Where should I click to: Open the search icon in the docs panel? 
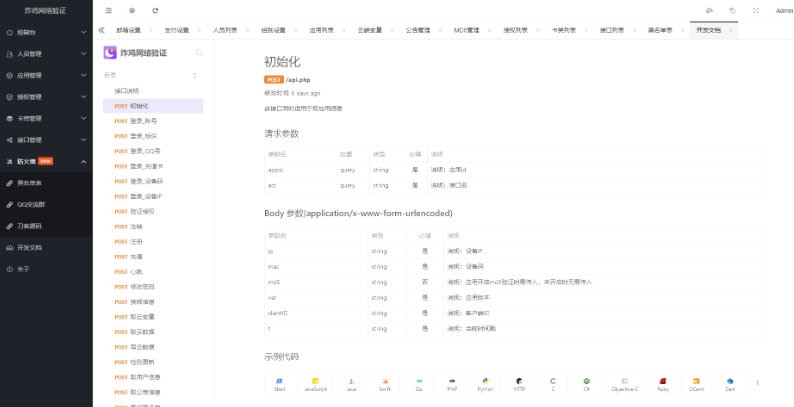pyautogui.click(x=200, y=53)
